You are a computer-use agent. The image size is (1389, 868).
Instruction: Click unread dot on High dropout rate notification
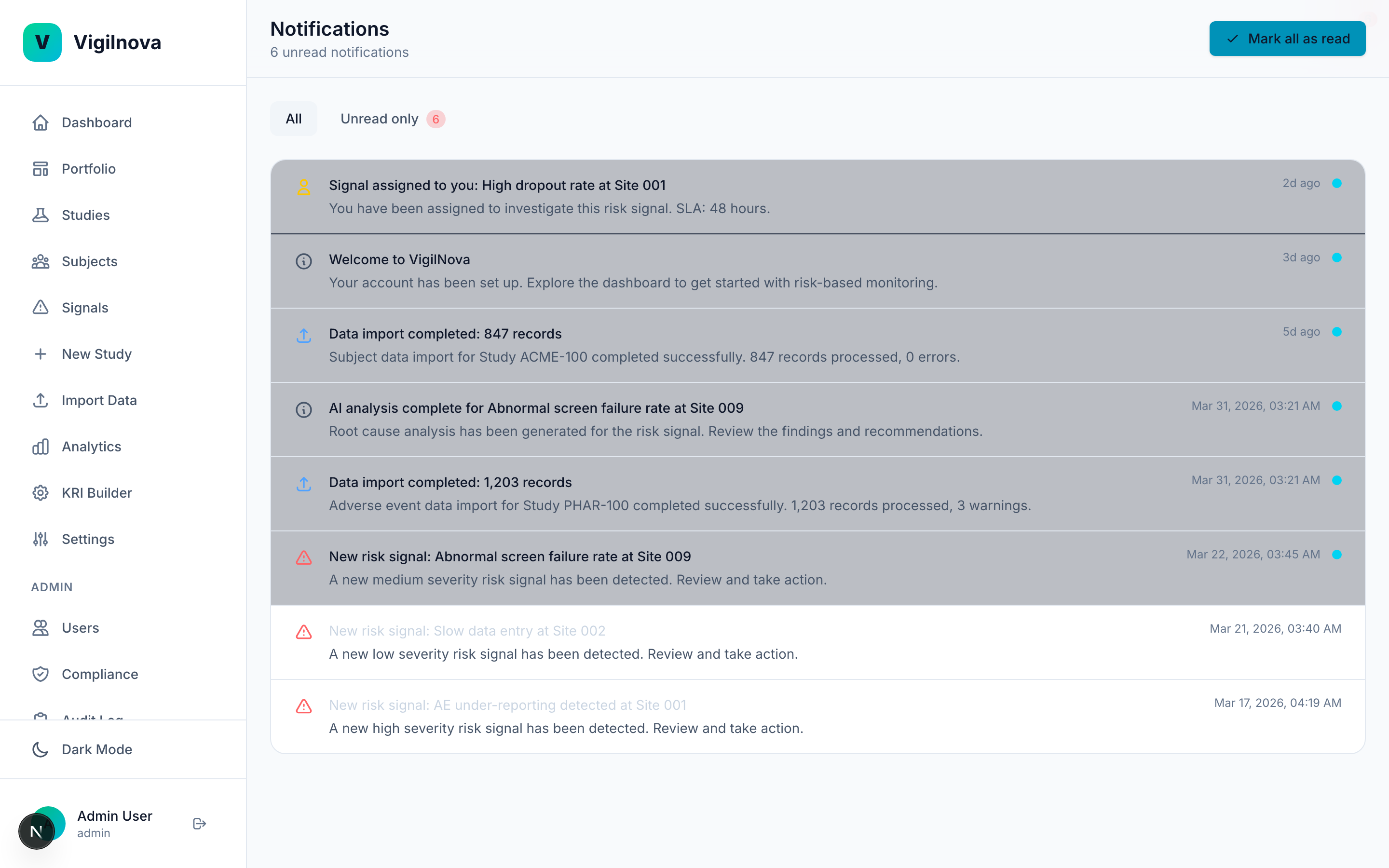point(1337,183)
